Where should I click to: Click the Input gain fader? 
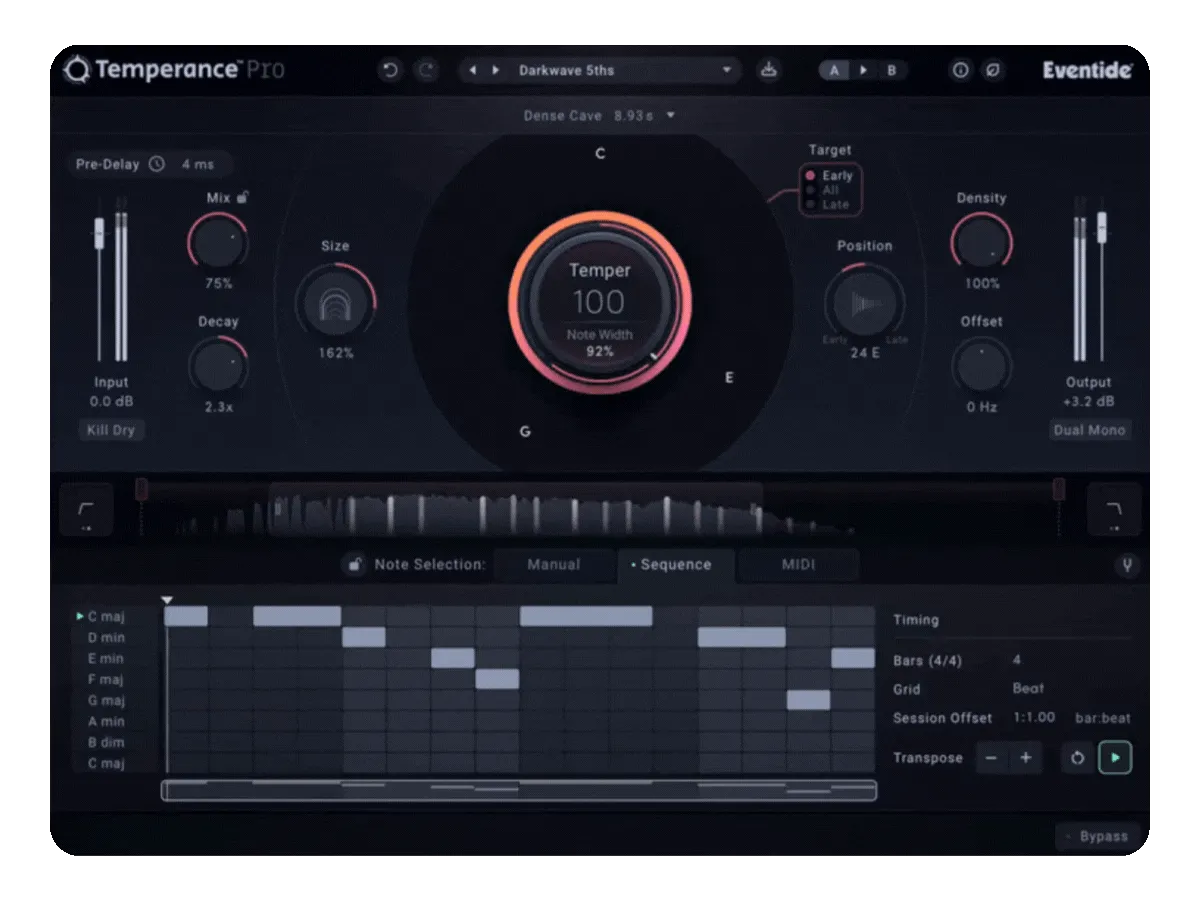99,235
